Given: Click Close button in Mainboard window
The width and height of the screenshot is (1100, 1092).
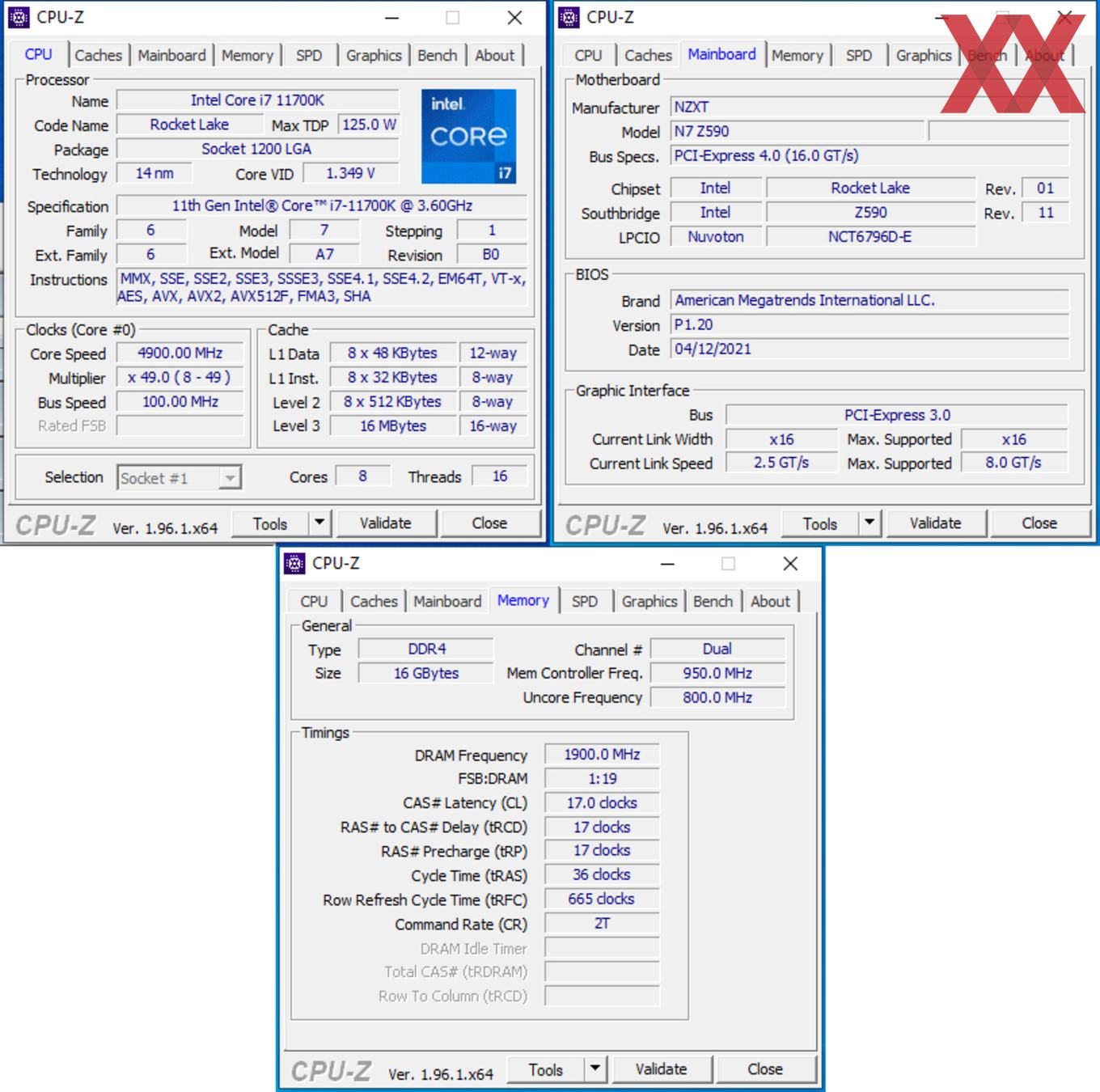Looking at the screenshot, I should [1040, 523].
